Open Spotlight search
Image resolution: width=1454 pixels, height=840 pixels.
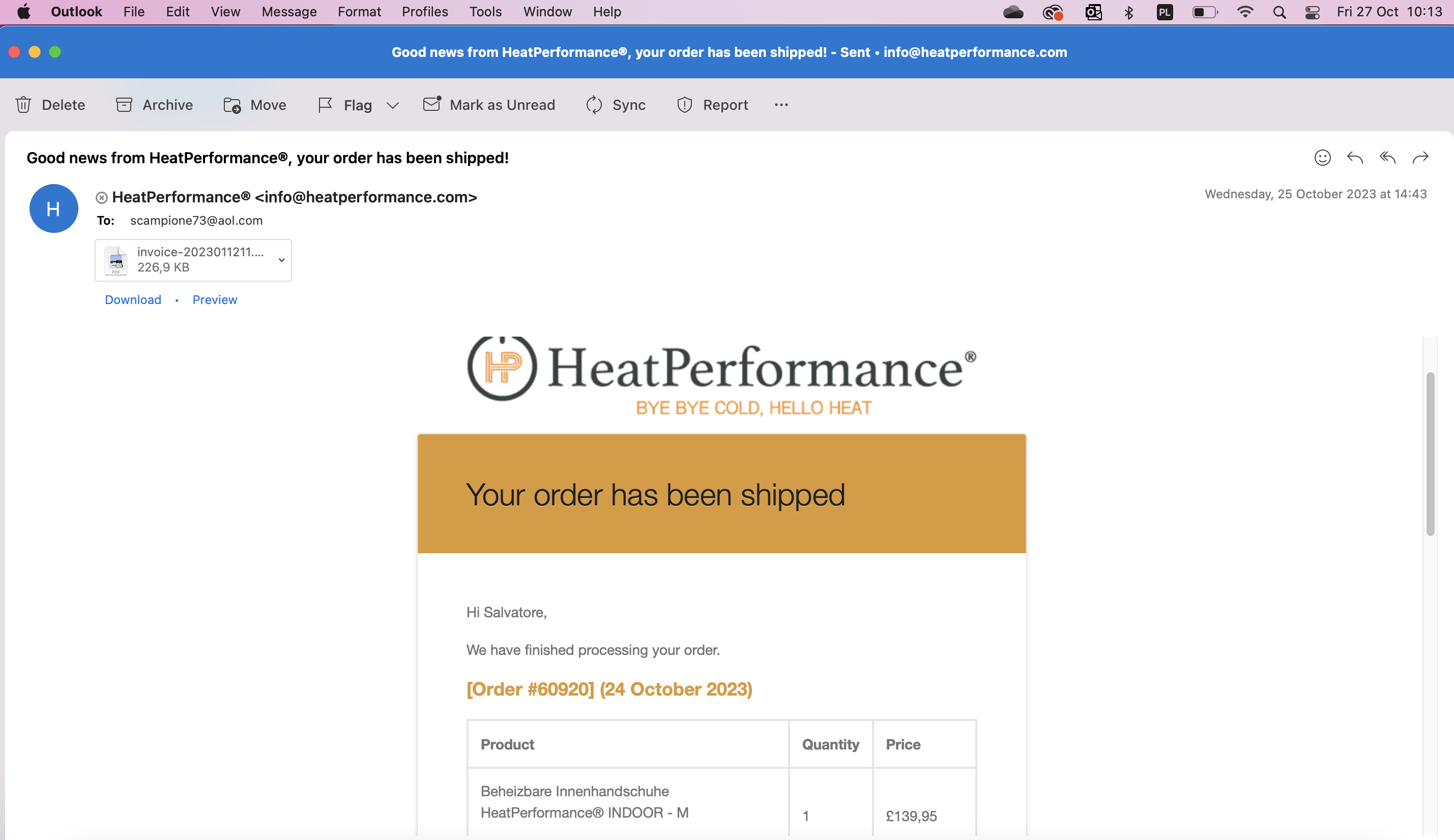click(x=1279, y=12)
